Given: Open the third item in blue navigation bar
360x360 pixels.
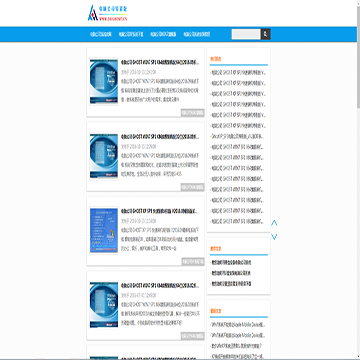Looking at the screenshot, I should point(163,34).
